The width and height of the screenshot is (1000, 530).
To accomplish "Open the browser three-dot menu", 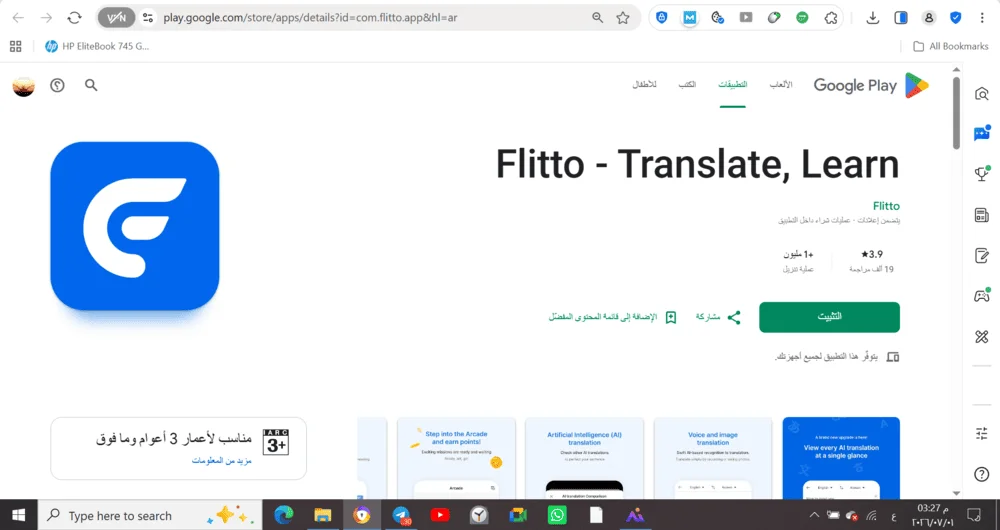I will [x=982, y=18].
